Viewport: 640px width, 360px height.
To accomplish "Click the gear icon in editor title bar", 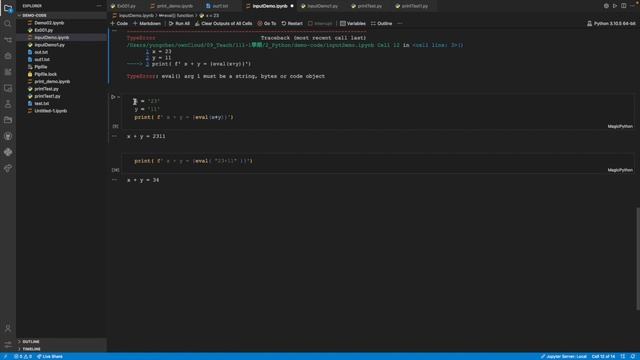I will 606,6.
